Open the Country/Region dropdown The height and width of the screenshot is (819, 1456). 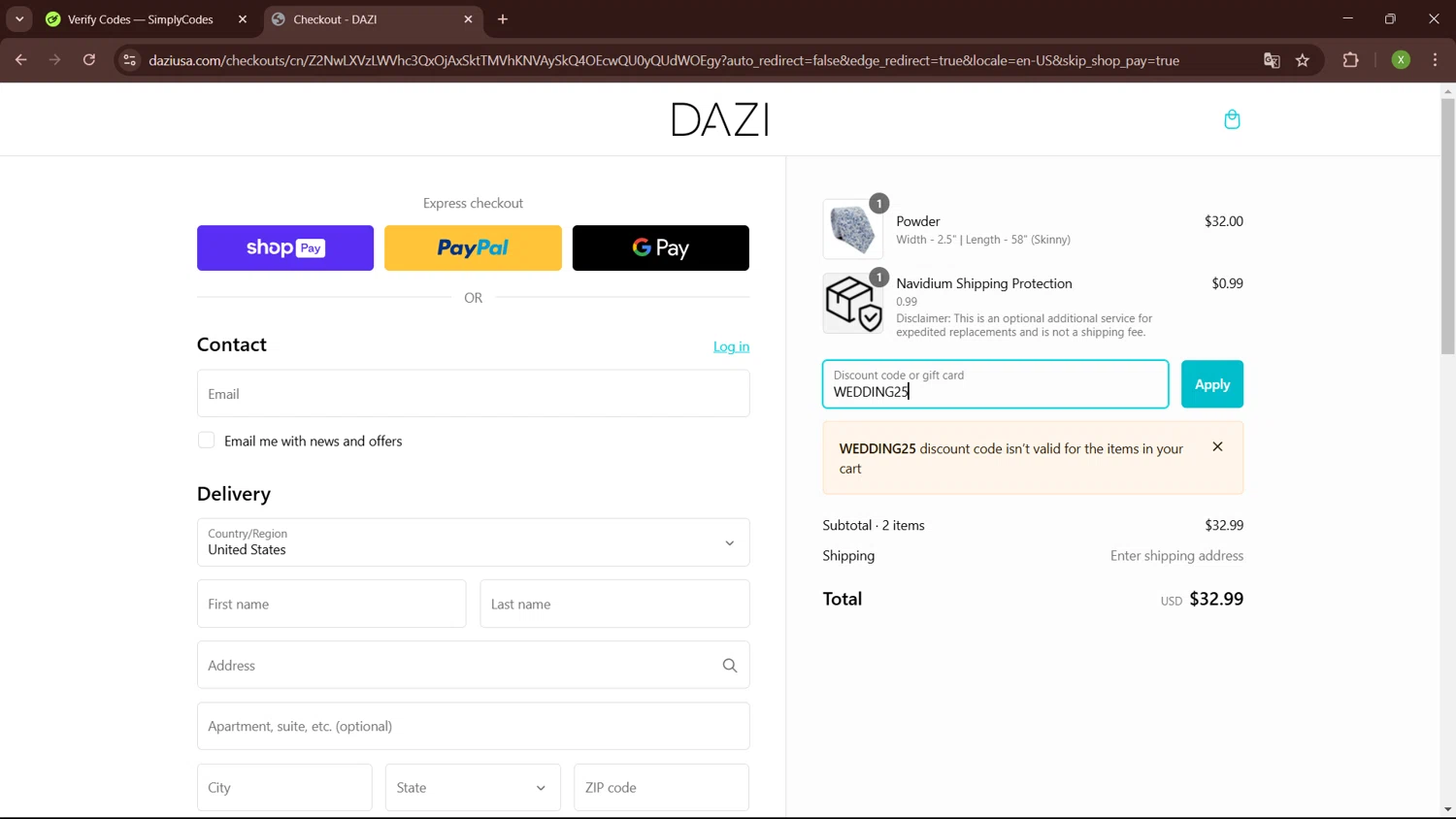(473, 542)
